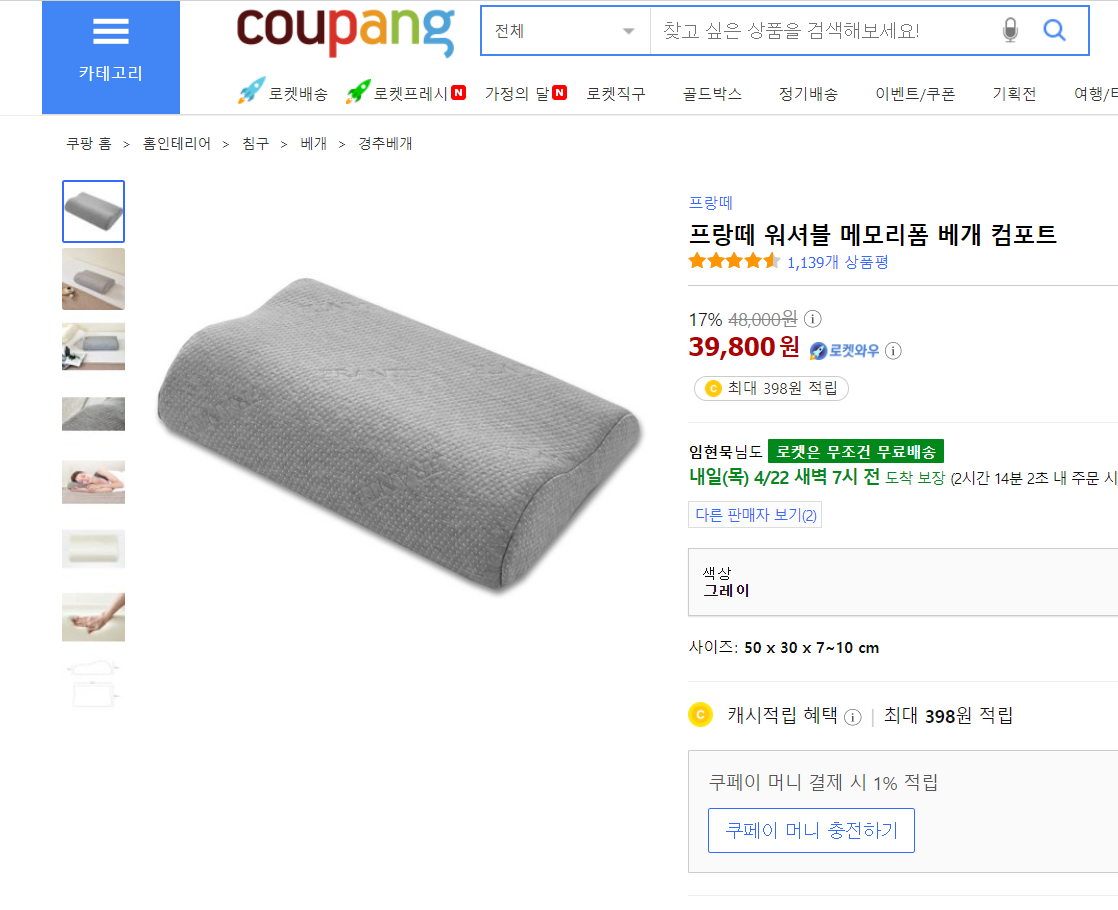Go to 침구 breadcrumb
1118x910 pixels.
tap(255, 143)
